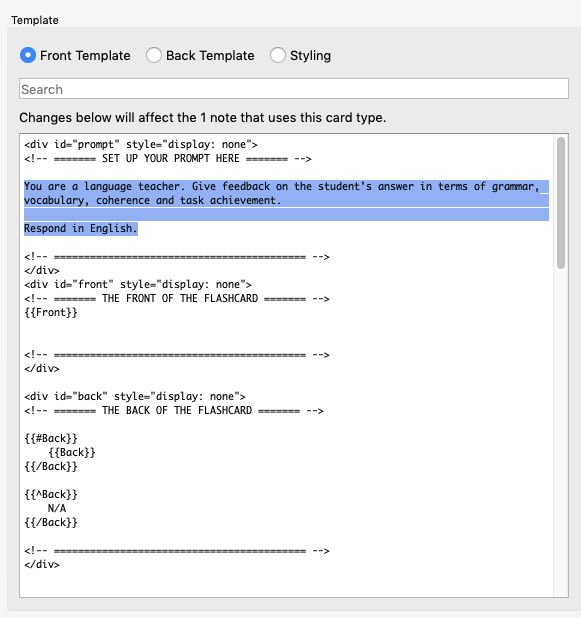Click the template editor vertical scrollbar
Viewport: 581px width, 618px height.
[561, 203]
